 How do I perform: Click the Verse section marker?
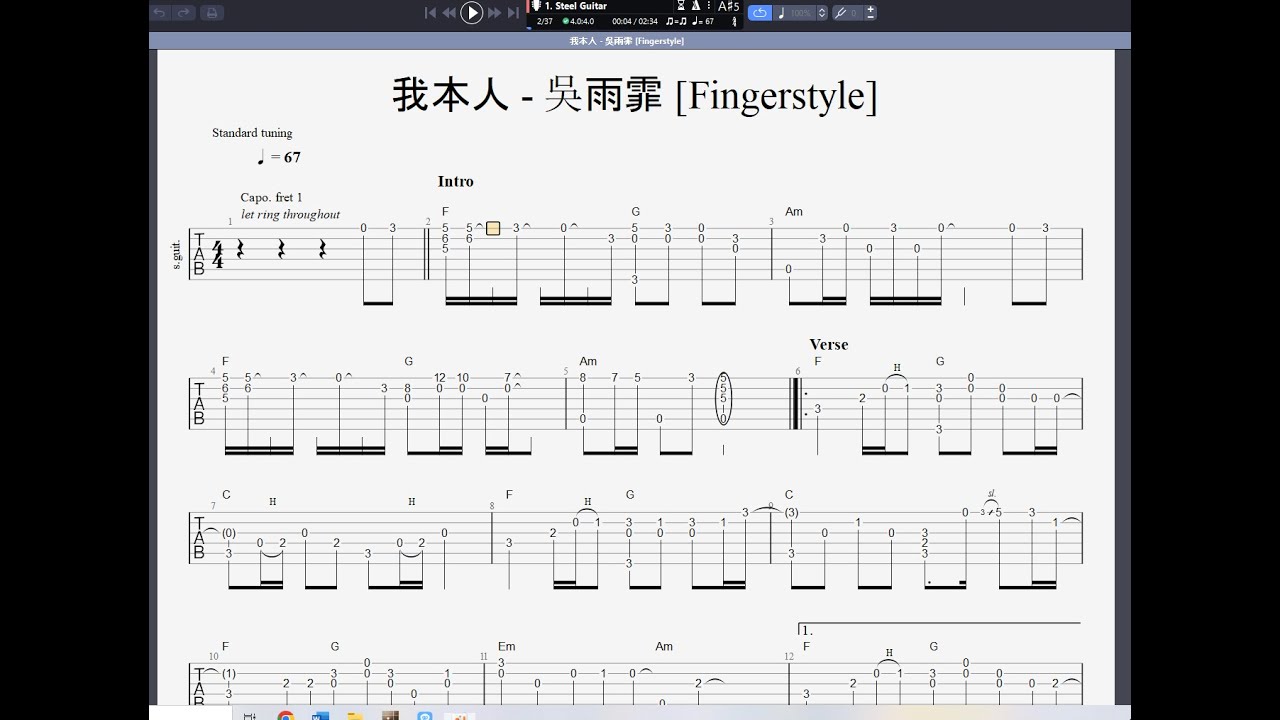pyautogui.click(x=828, y=344)
